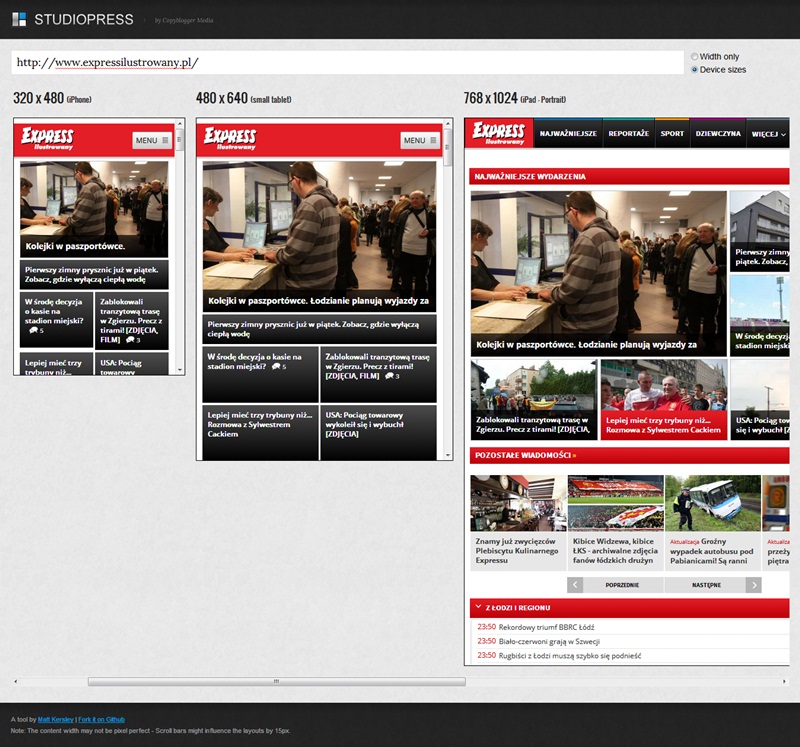Open the REPORTAŻE tab in iPad preview
The image size is (800, 747).
pos(628,133)
